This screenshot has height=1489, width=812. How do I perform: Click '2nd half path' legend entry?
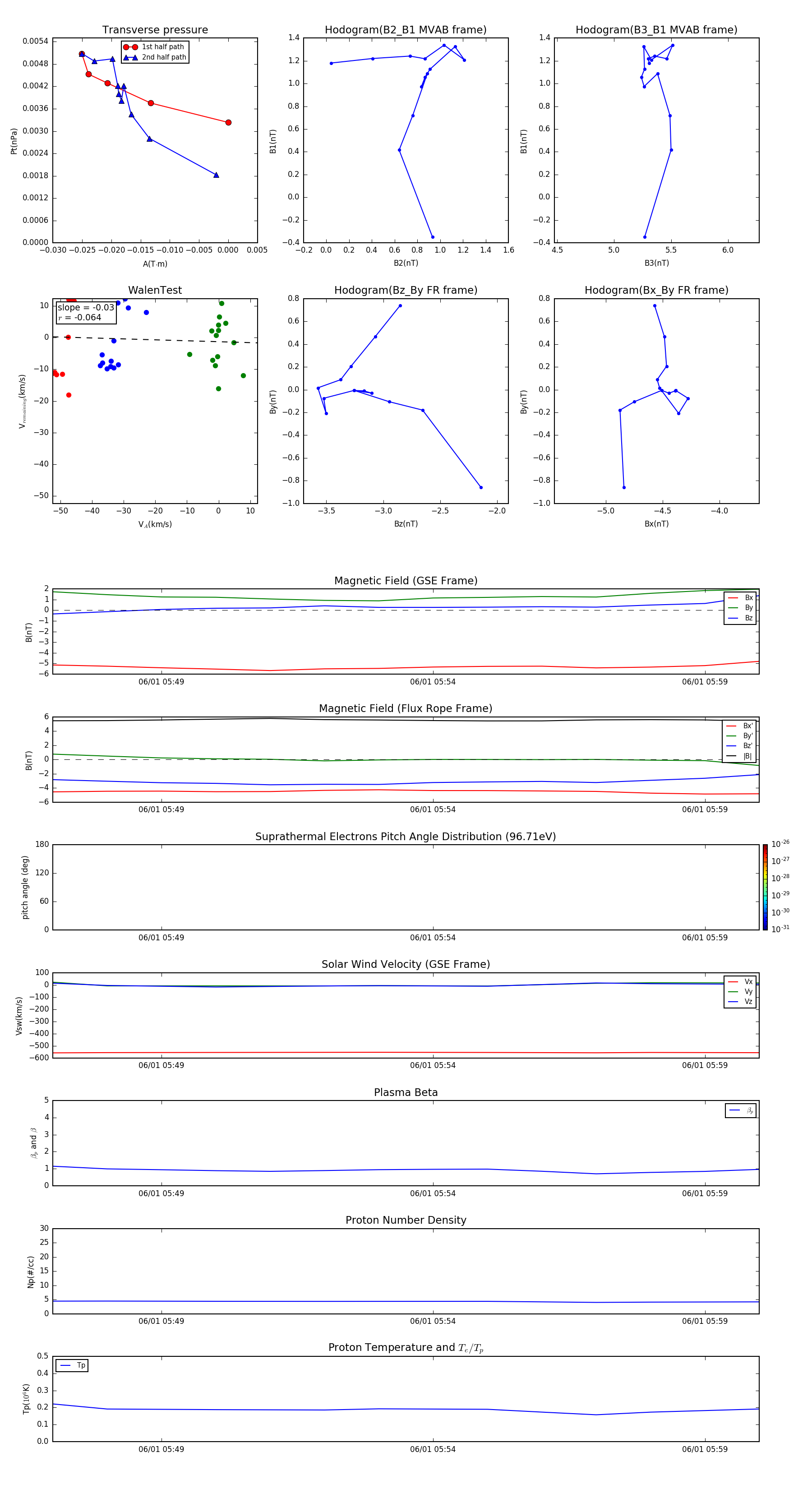tap(155, 57)
